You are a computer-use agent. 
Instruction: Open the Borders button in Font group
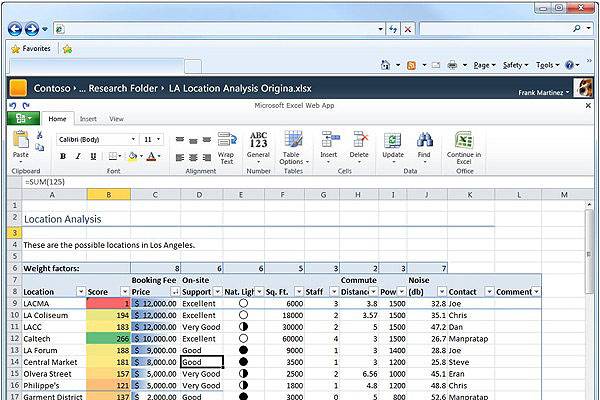pos(114,156)
